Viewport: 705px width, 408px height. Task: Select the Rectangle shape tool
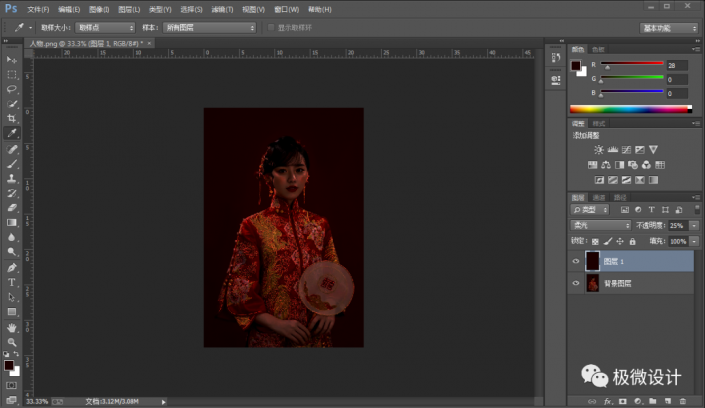click(12, 312)
